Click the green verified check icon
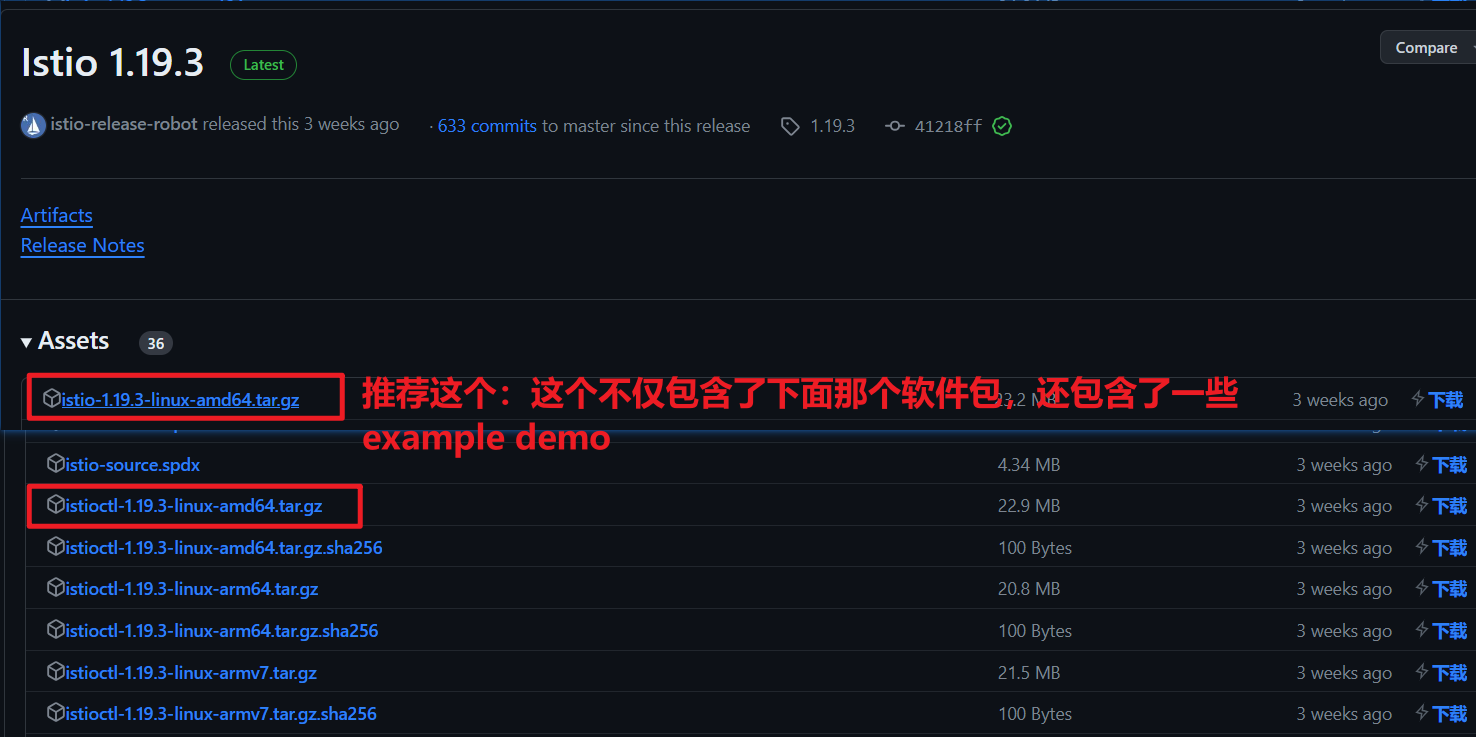The height and width of the screenshot is (737, 1476). click(1002, 126)
